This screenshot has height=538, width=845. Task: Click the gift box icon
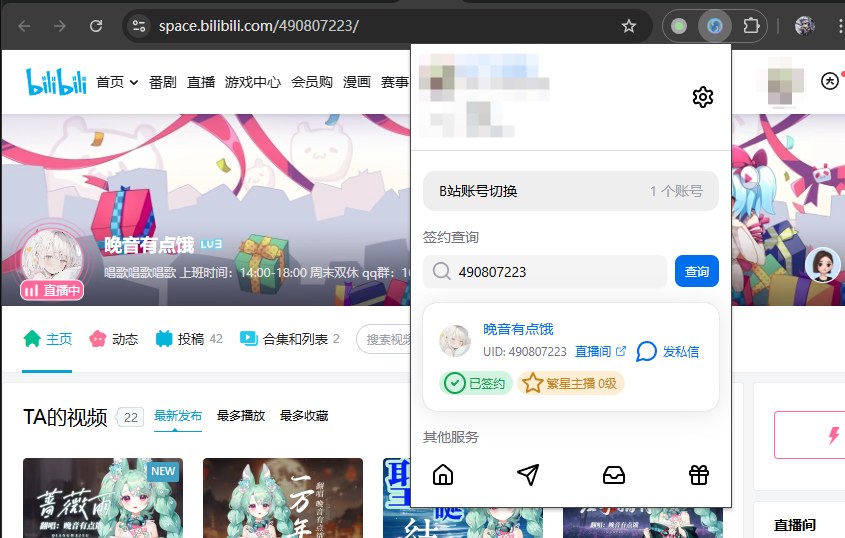699,475
